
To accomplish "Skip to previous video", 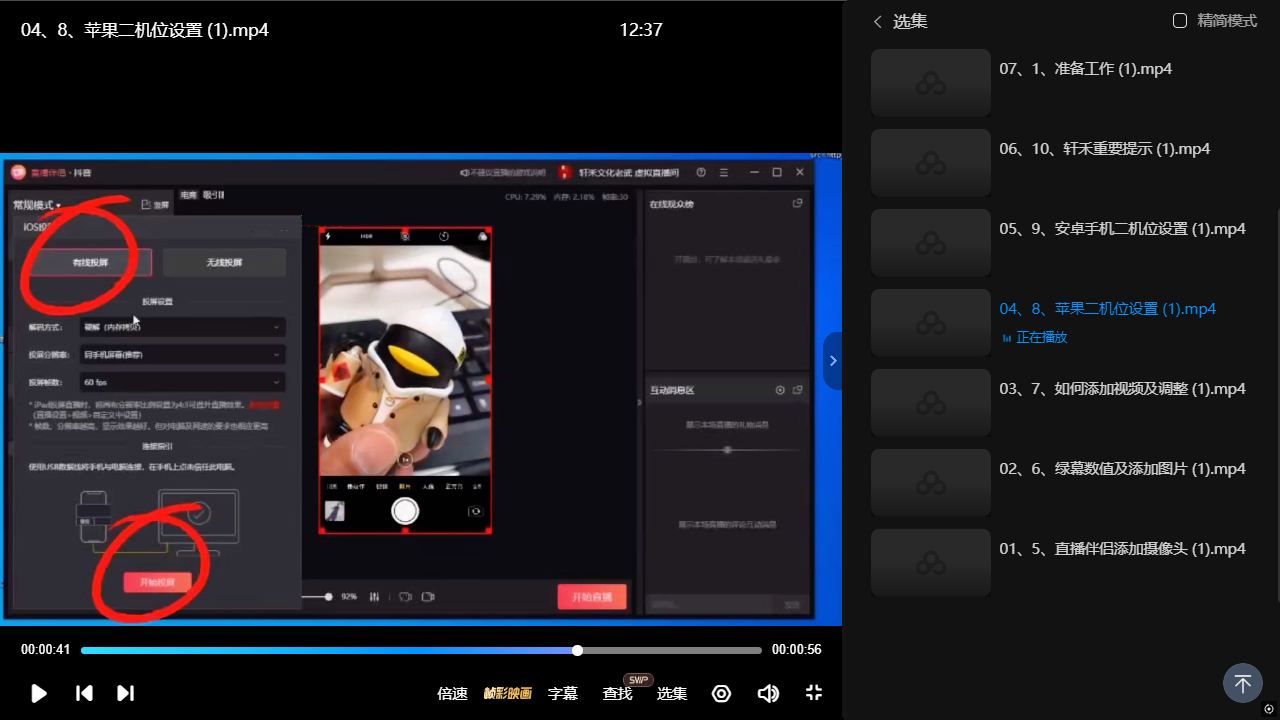I will click(x=85, y=693).
